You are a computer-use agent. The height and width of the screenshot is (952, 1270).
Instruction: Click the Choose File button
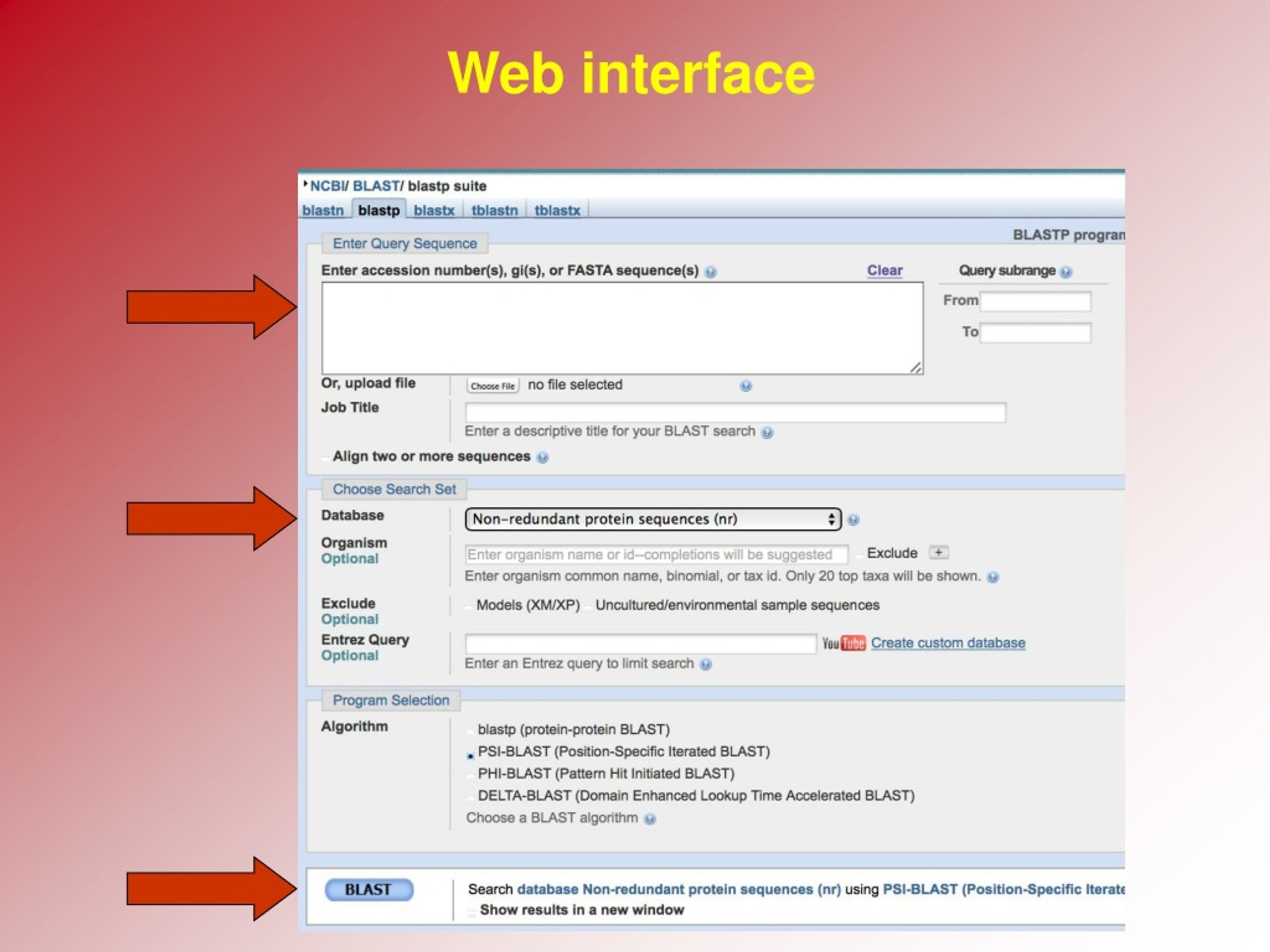point(493,386)
